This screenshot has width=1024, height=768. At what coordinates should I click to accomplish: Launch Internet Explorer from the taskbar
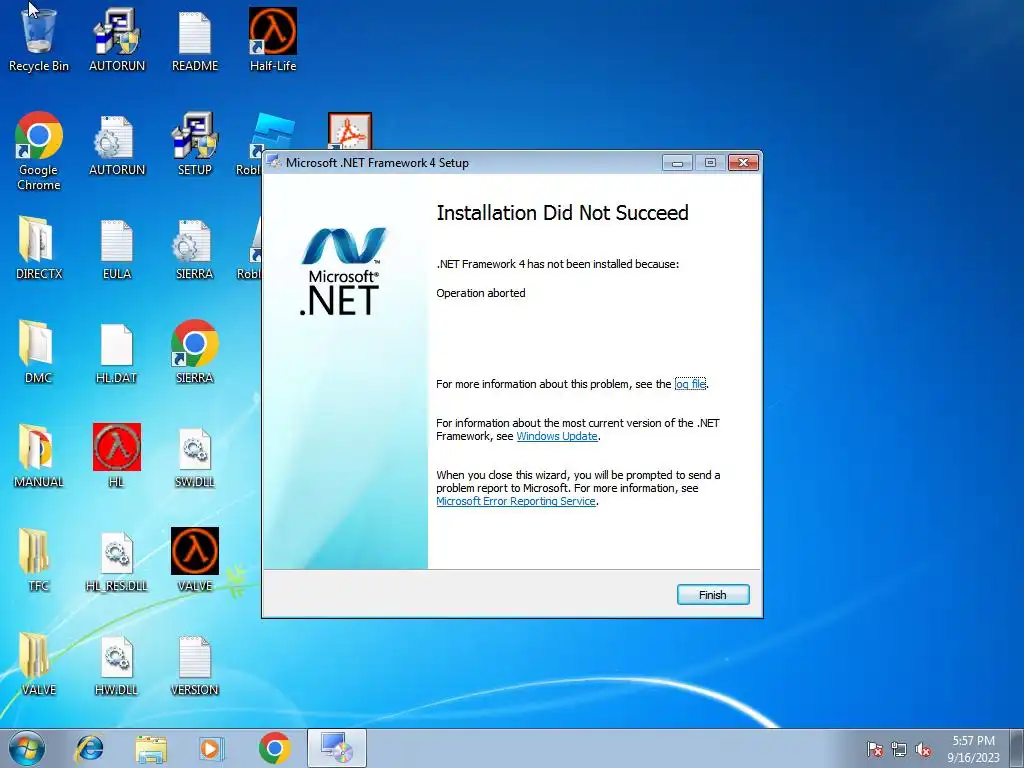pyautogui.click(x=89, y=748)
